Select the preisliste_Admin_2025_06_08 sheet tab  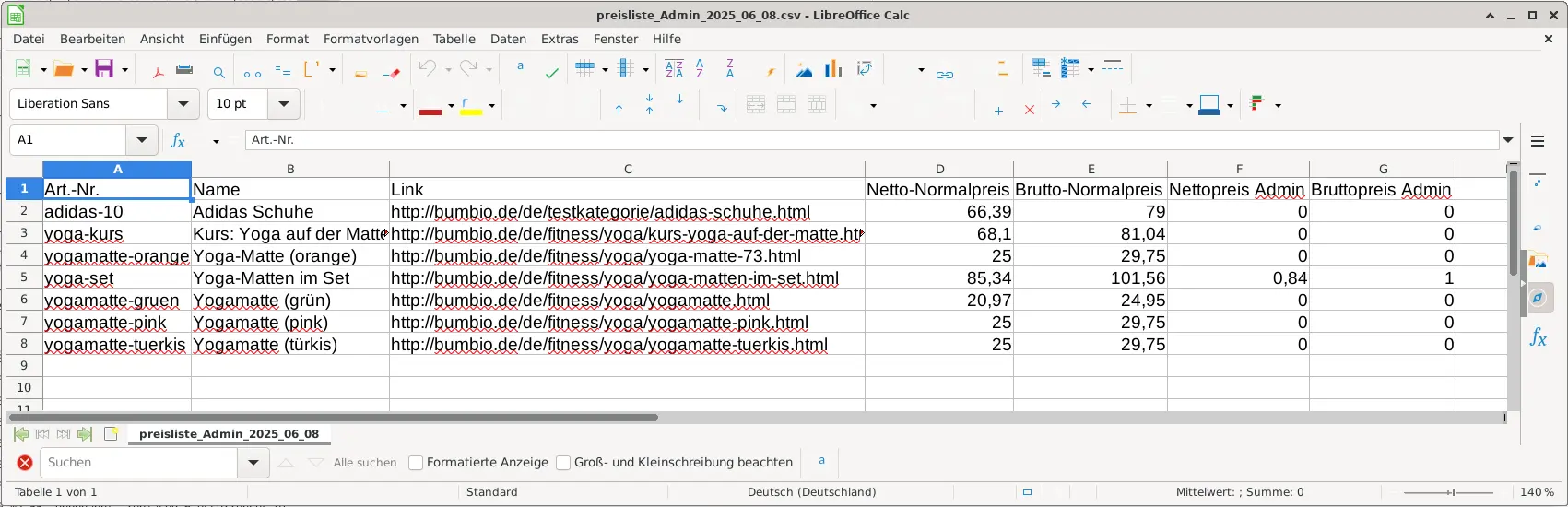click(229, 434)
